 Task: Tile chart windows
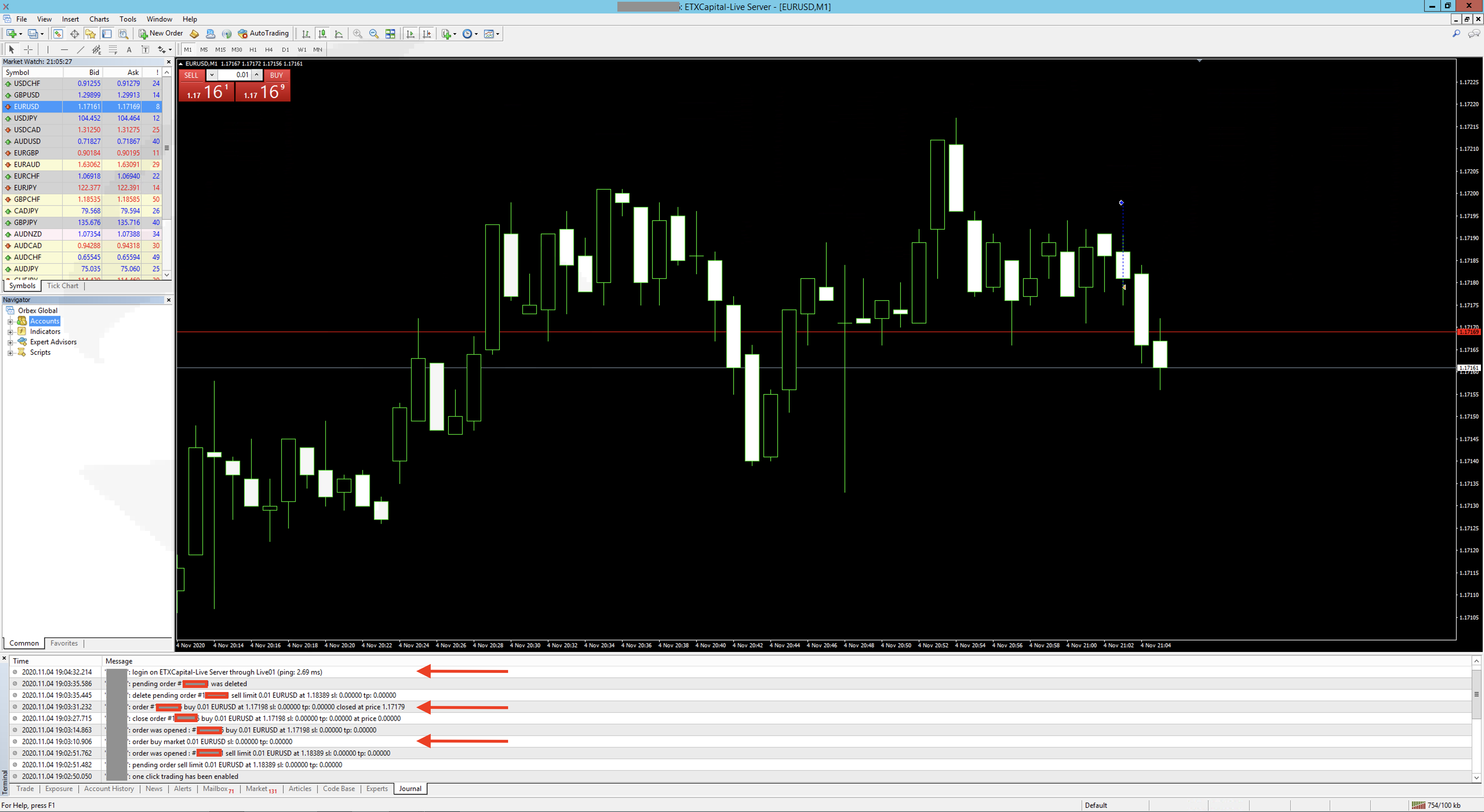[x=391, y=34]
